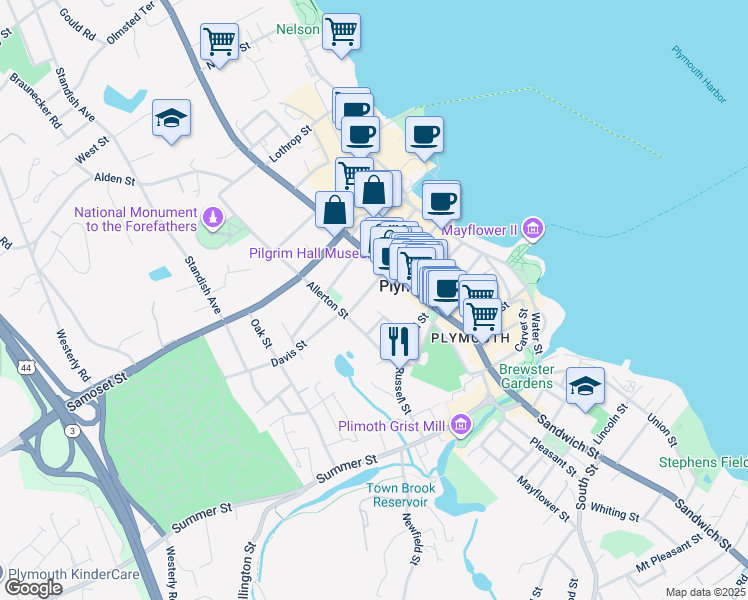Open the Google logo link
Viewport: 748px width, 600px height.
(x=33, y=588)
